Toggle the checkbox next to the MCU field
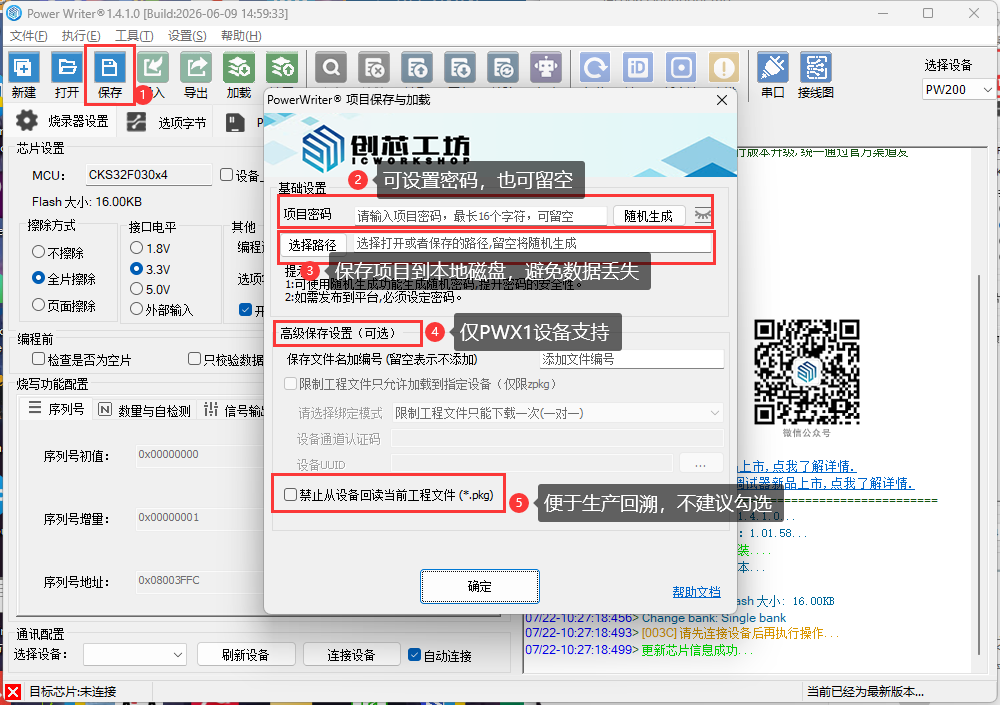 [226, 175]
